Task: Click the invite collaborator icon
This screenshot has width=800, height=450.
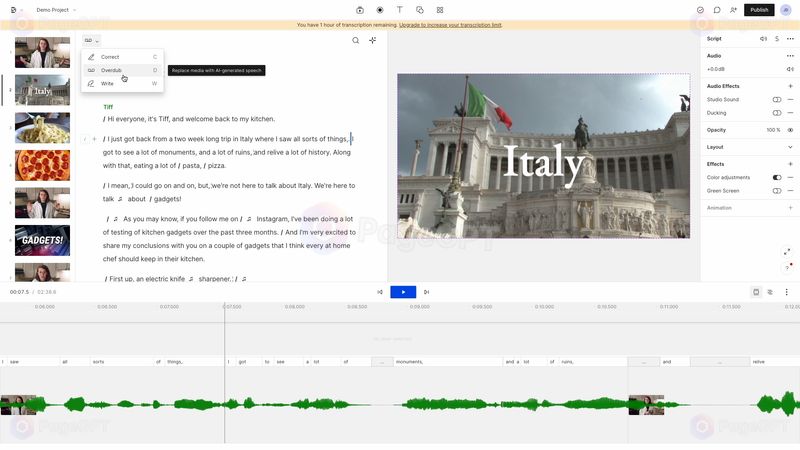Action: click(733, 10)
